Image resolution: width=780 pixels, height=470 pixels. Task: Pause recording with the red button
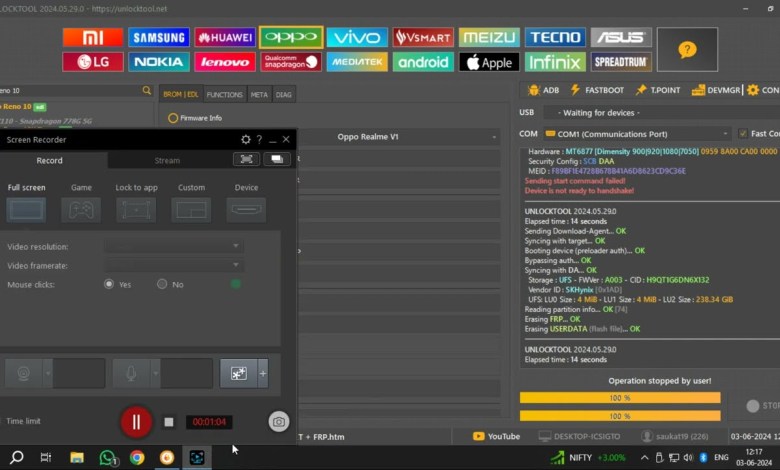[x=136, y=422]
